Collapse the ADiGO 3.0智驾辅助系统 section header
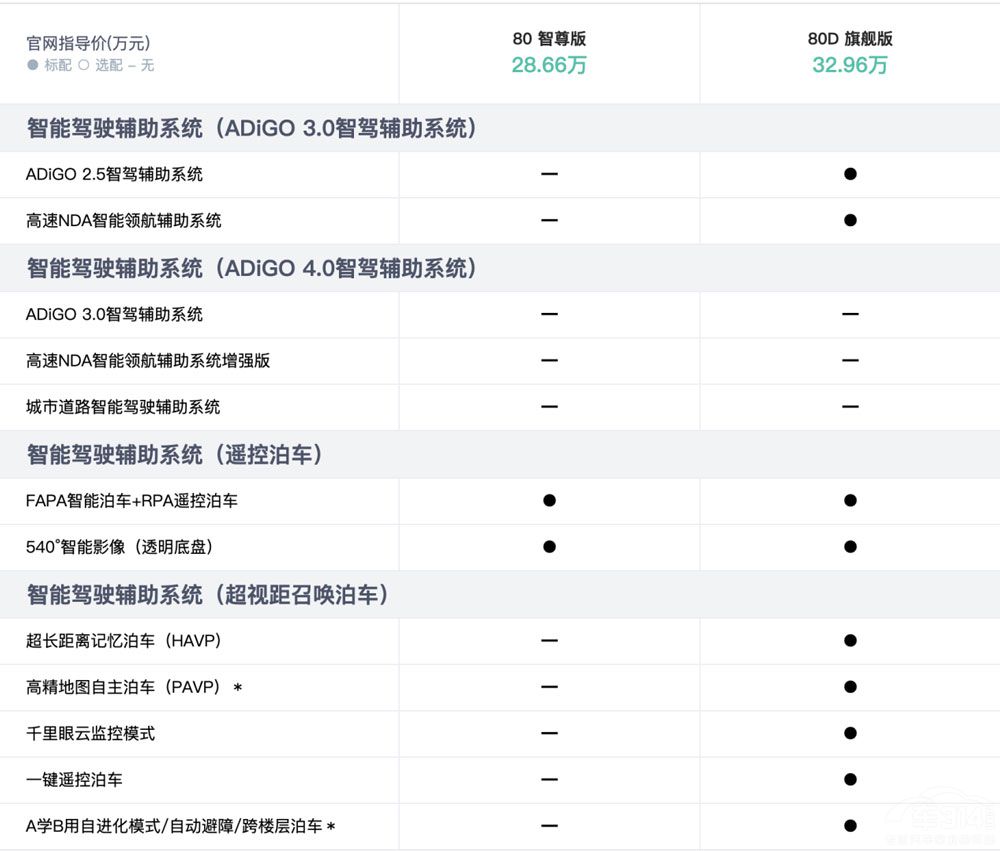Viewport: 1000px width, 851px height. click(251, 128)
